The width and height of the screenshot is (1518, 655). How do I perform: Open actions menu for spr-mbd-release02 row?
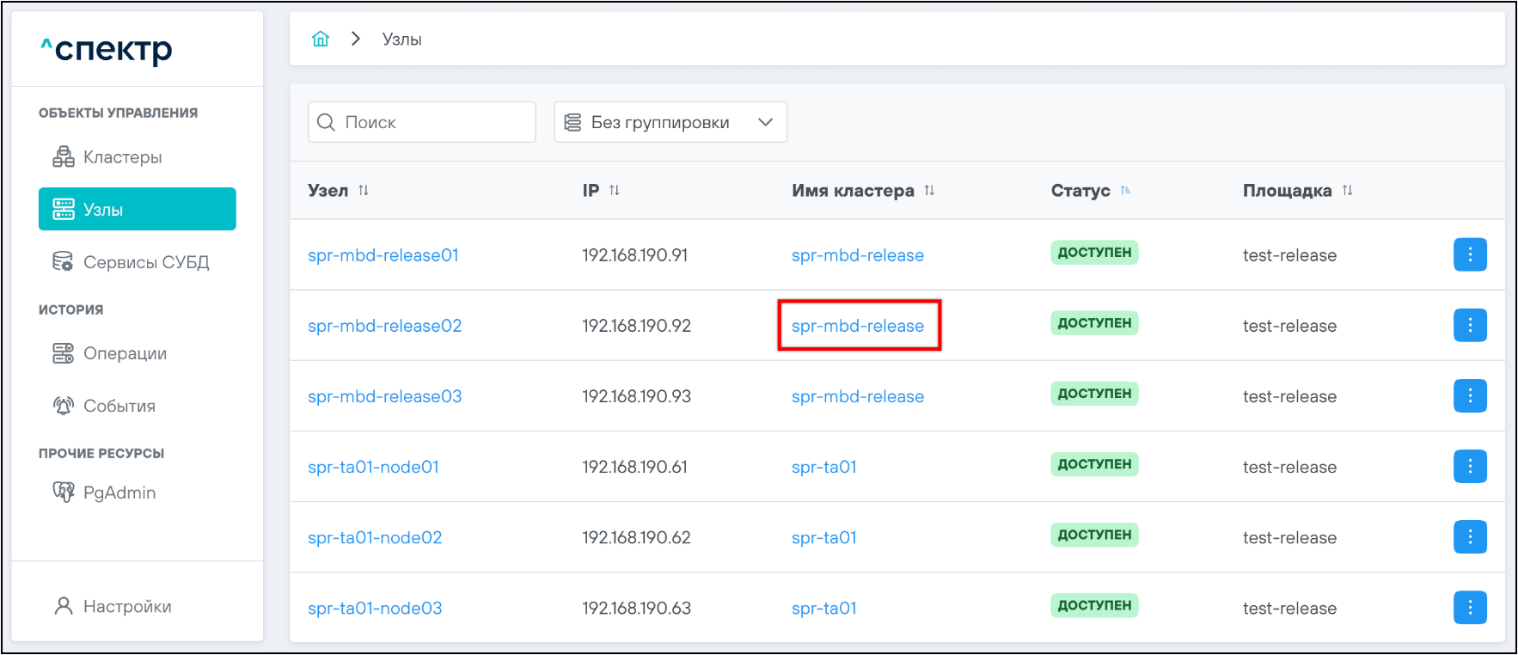click(1469, 325)
